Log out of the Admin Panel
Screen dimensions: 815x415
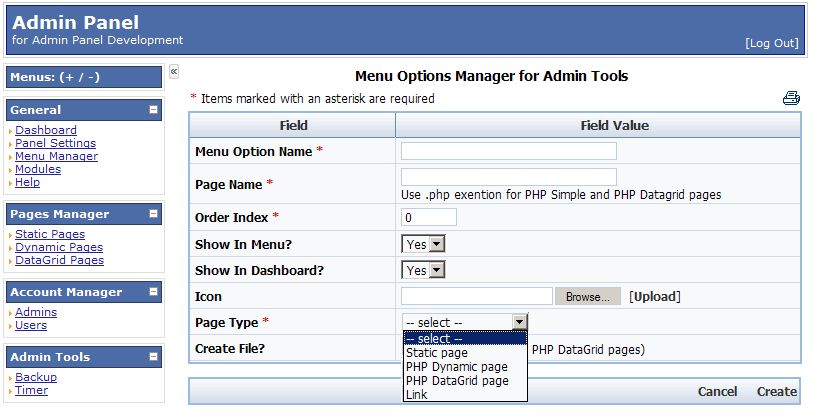point(771,43)
